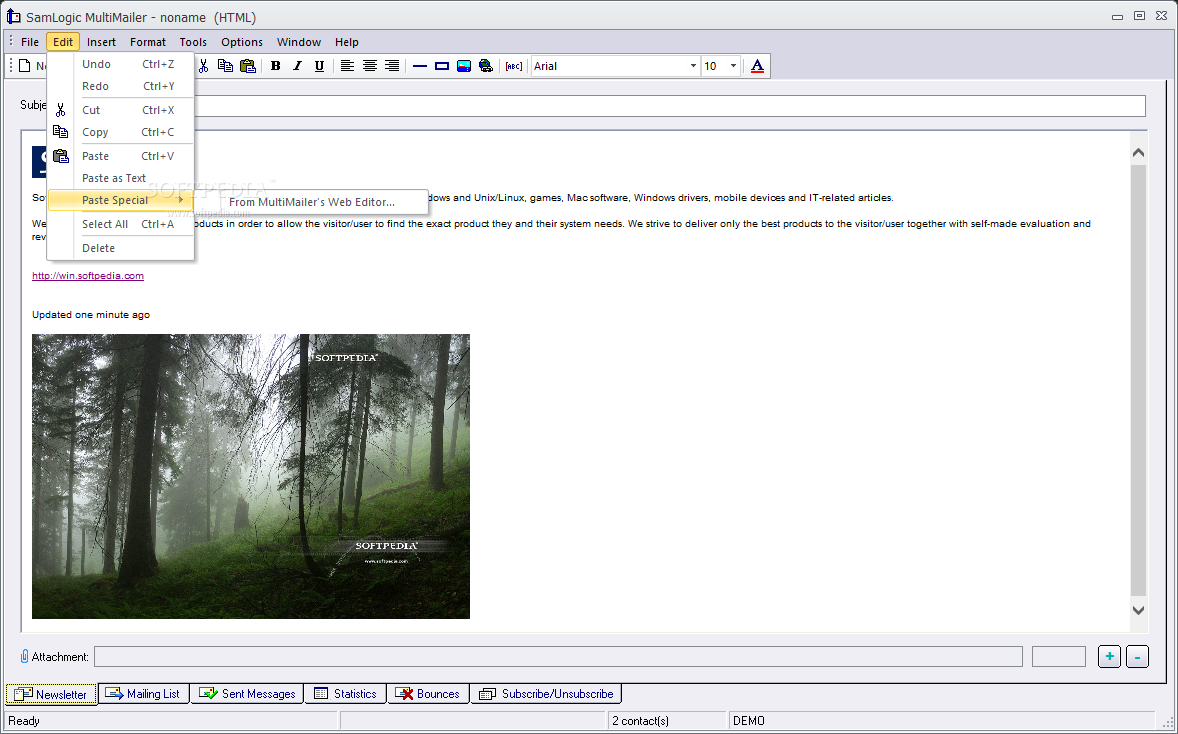This screenshot has height=734, width=1178.
Task: Open the win.softpedia.com link
Action: (88, 276)
